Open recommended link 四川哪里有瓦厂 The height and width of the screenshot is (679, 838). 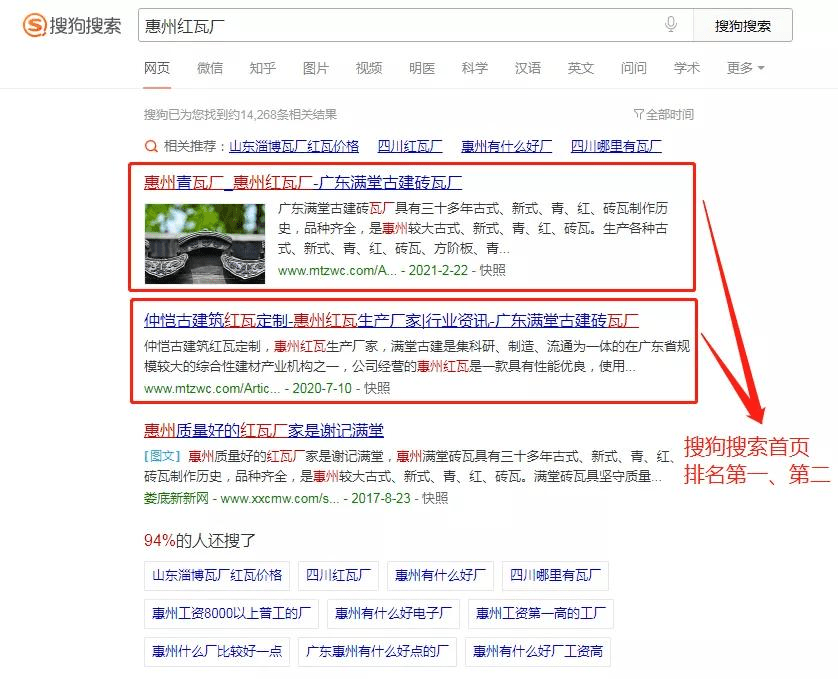pos(616,146)
